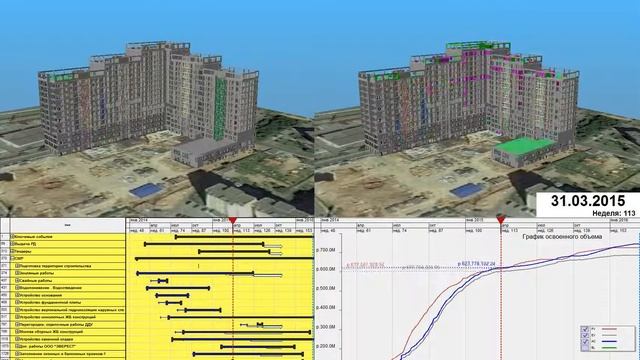Screen dimensions: 640x360
Task: Expand the Выдача РД group
Action: pos(13,244)
